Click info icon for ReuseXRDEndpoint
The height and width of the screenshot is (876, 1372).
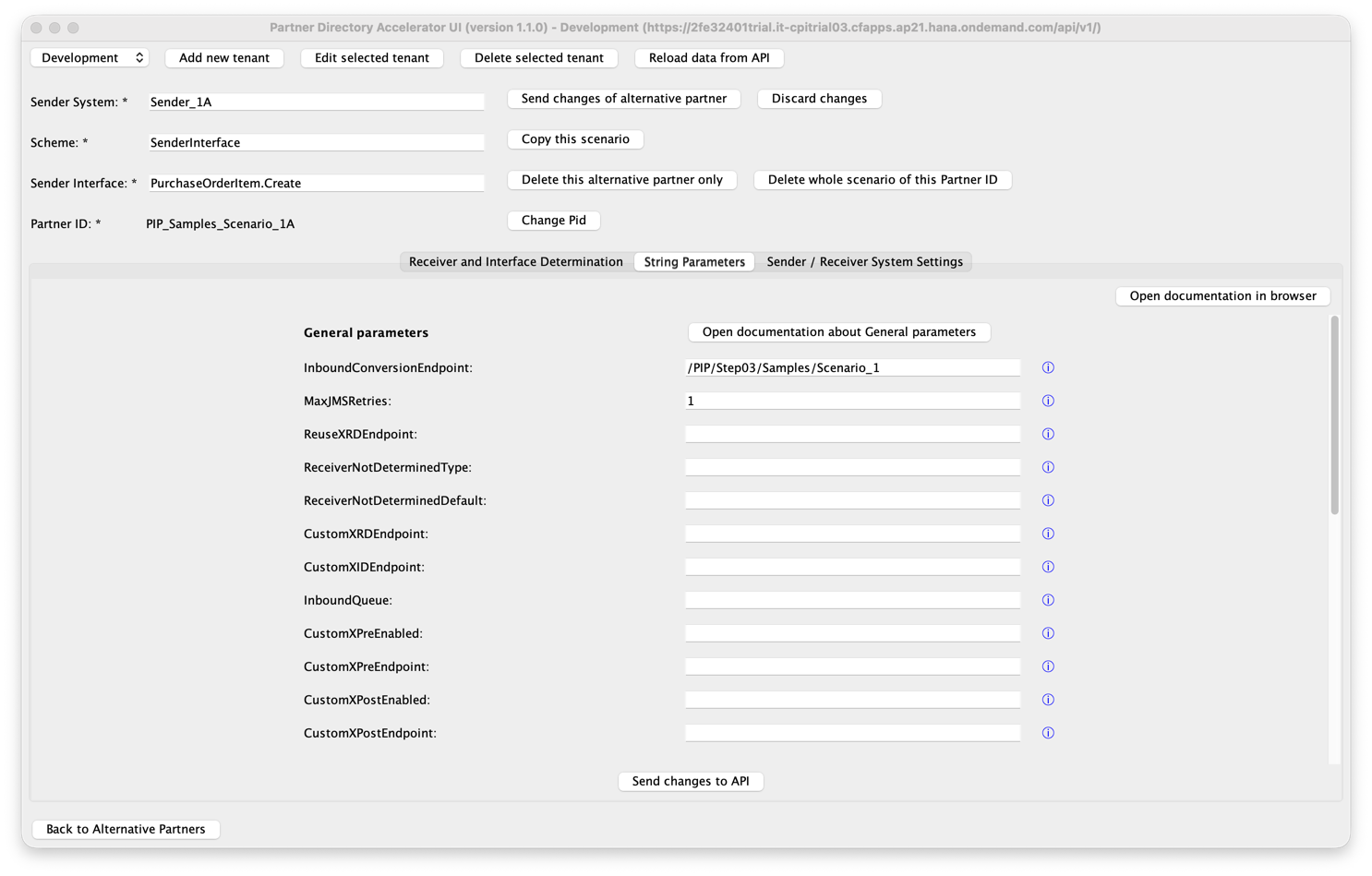(1048, 434)
